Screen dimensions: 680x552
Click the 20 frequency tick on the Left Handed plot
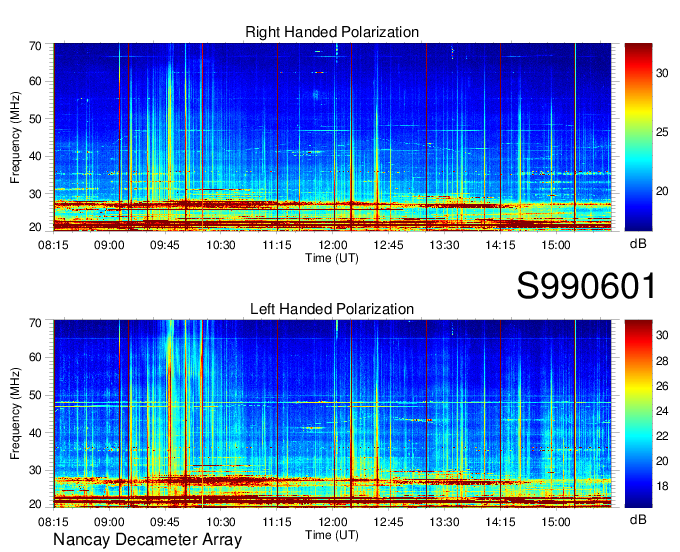[x=36, y=504]
